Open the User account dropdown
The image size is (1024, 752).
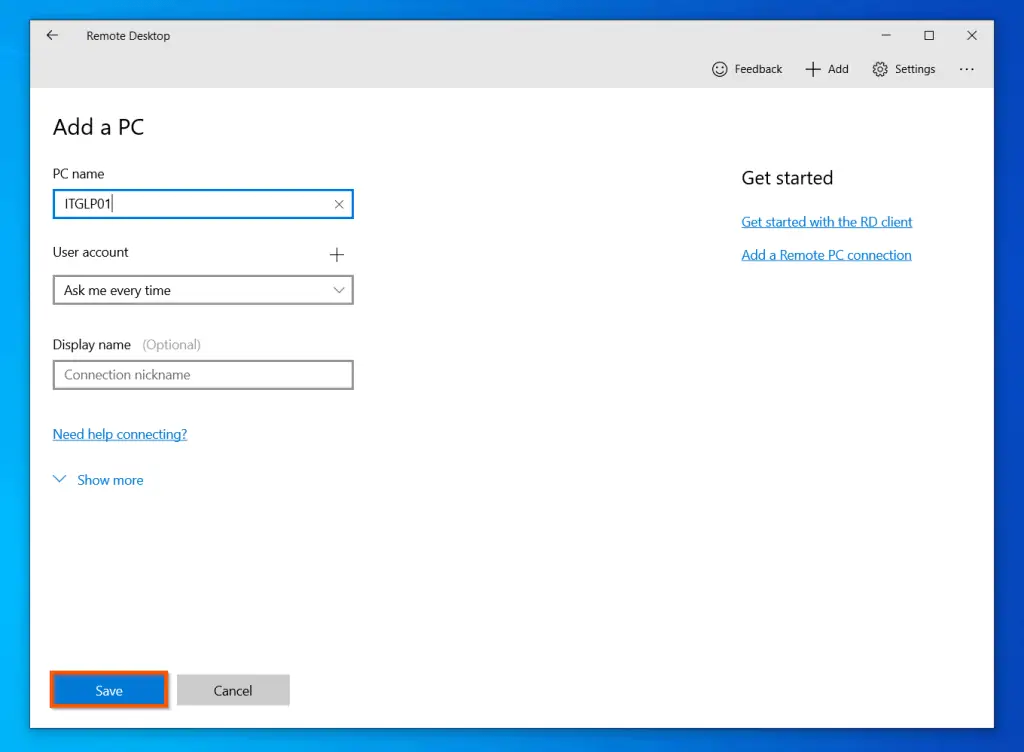(203, 290)
